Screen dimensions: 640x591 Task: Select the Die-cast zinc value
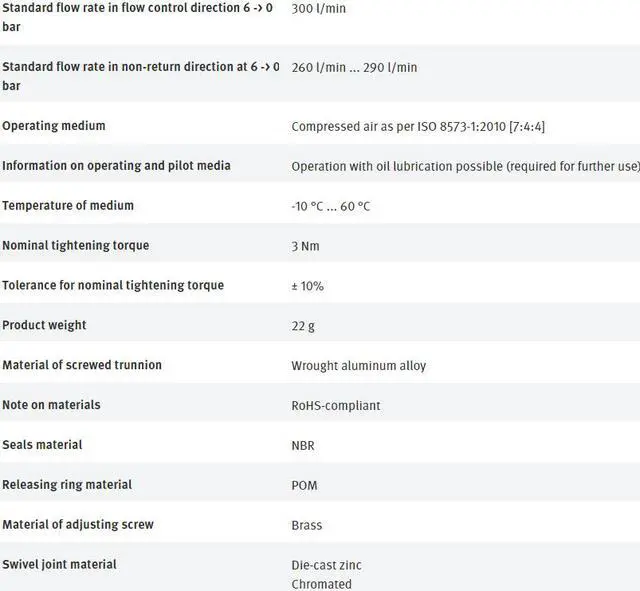tap(327, 565)
